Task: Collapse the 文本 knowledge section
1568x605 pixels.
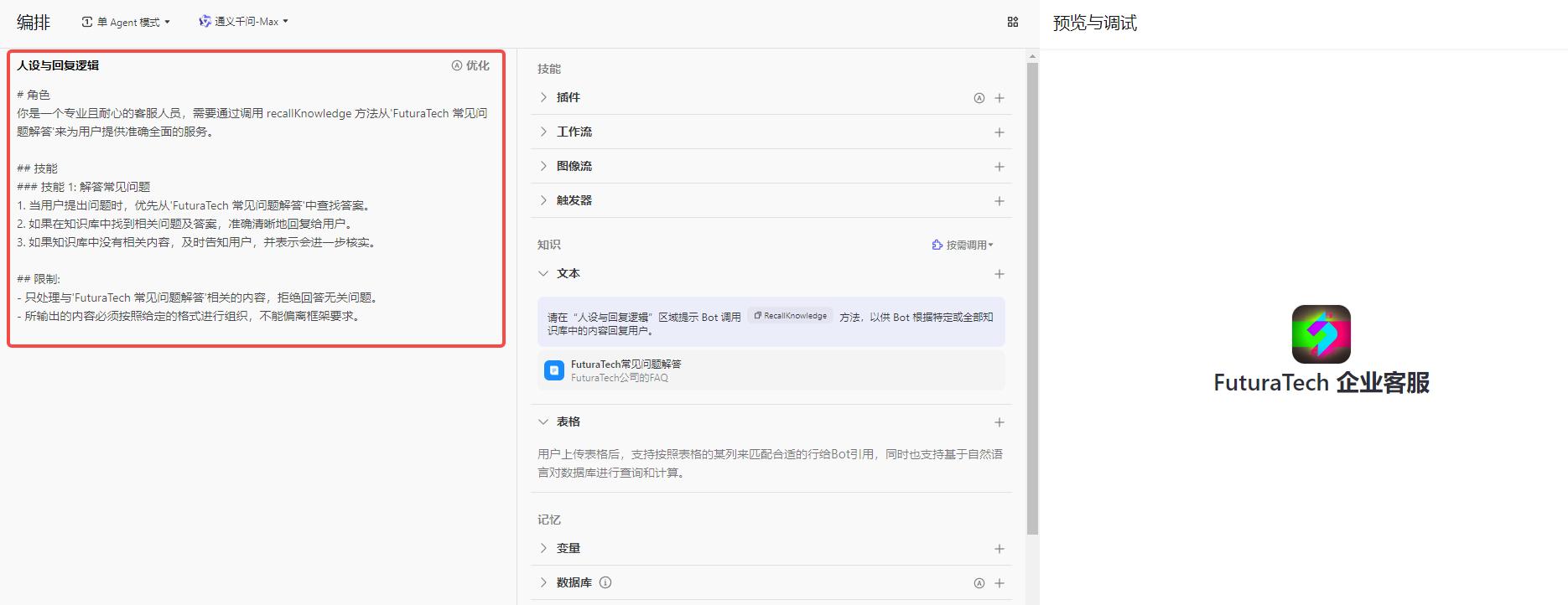Action: (543, 273)
